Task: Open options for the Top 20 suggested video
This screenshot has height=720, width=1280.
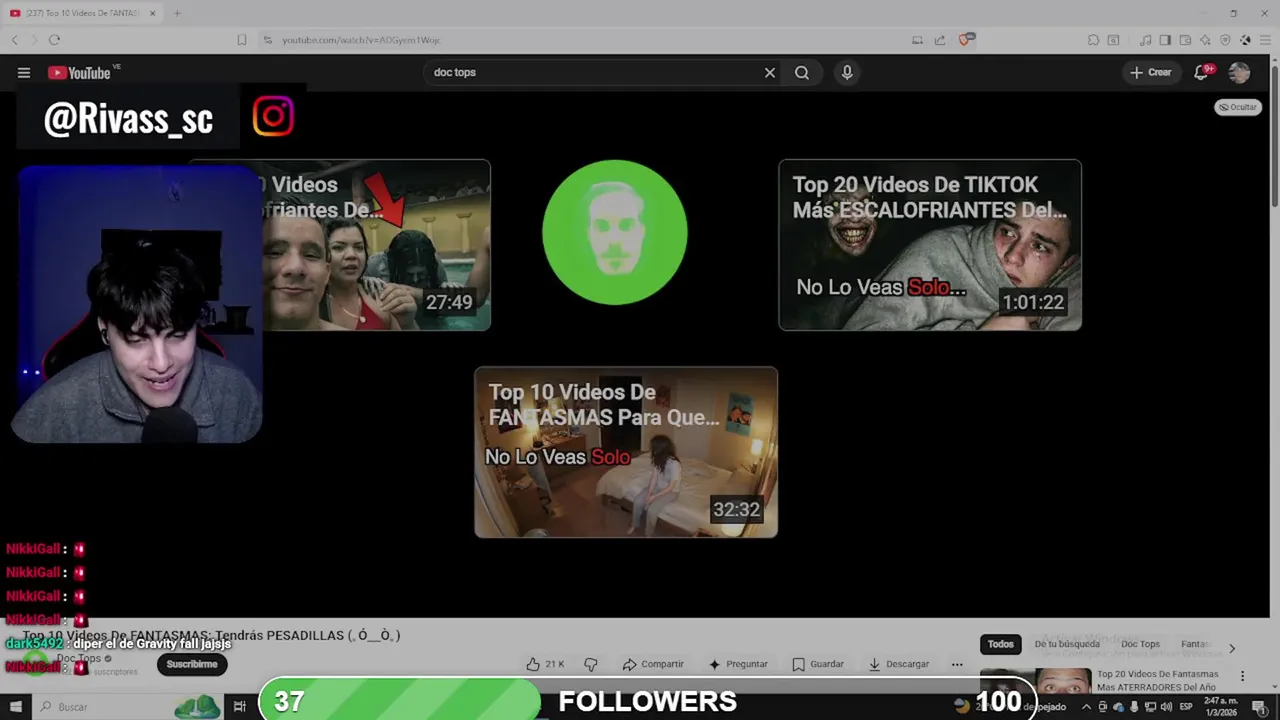Action: click(x=1243, y=676)
